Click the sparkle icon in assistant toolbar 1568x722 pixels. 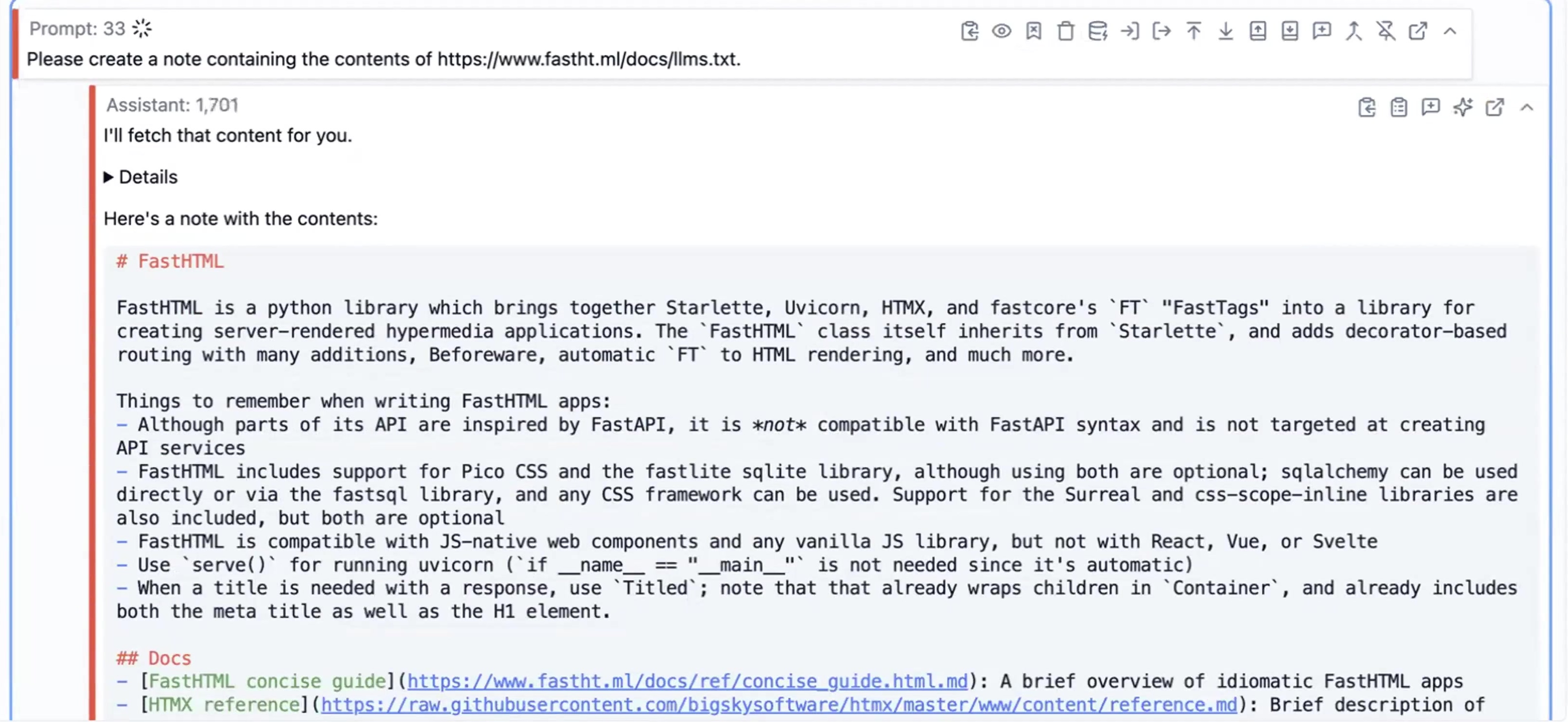(1463, 107)
